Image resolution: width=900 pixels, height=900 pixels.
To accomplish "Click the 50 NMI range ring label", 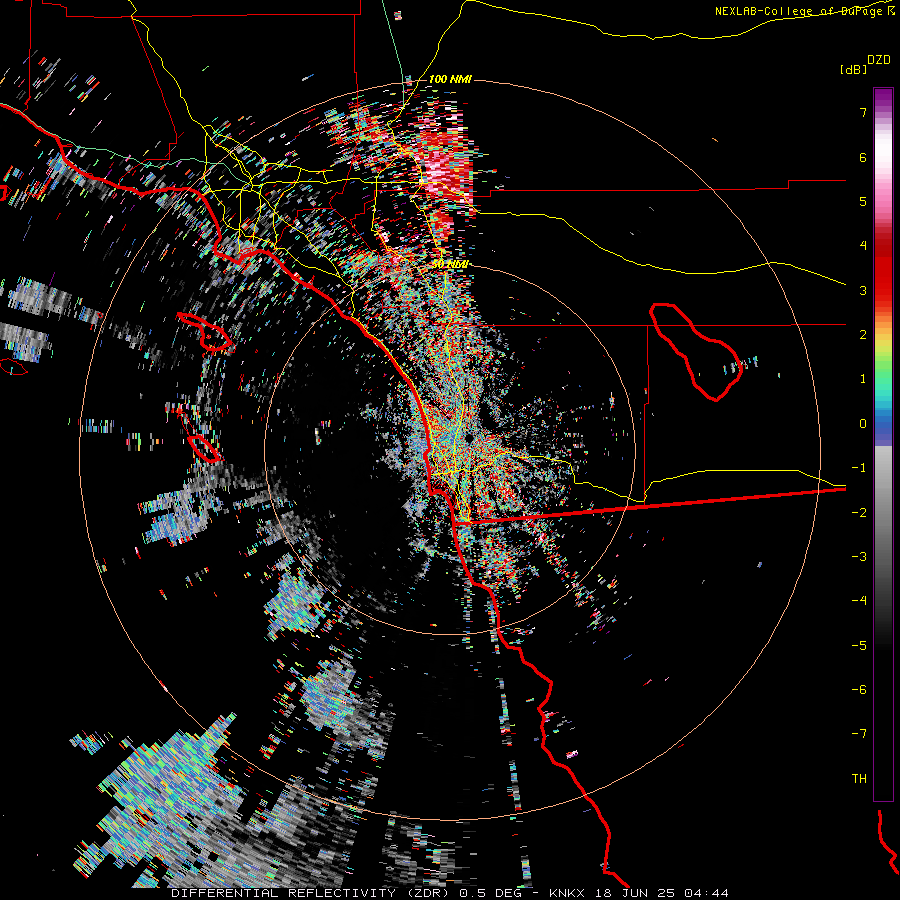I will (451, 264).
